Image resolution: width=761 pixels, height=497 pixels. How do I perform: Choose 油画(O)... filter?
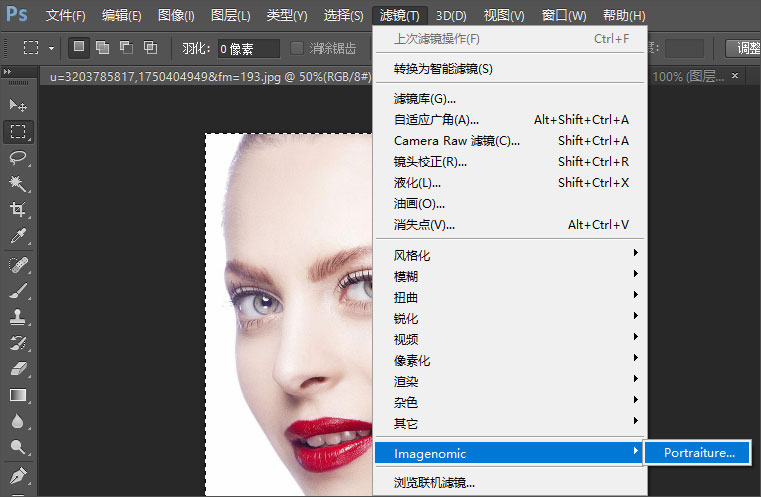pyautogui.click(x=510, y=204)
